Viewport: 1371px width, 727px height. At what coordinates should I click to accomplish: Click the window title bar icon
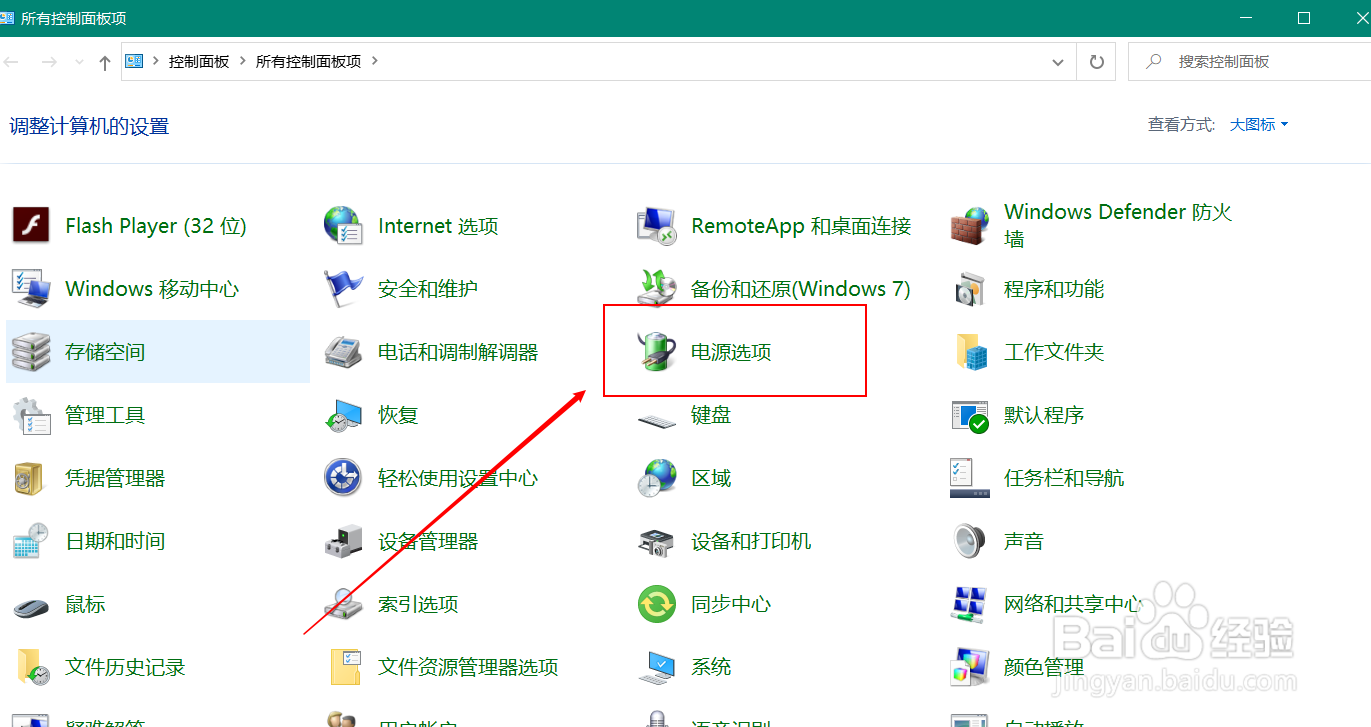(8, 18)
